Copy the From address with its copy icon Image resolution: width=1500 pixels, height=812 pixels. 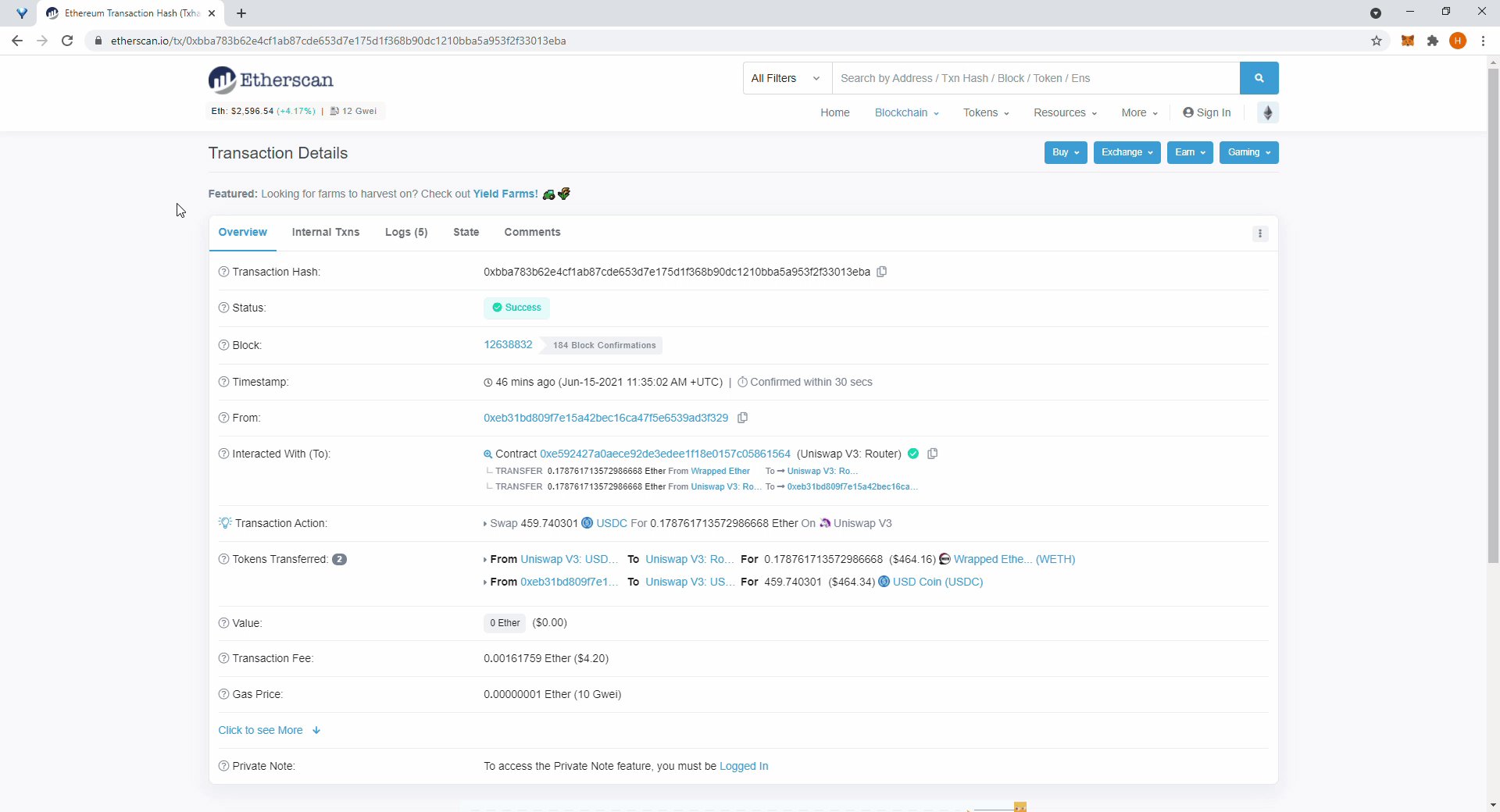742,418
